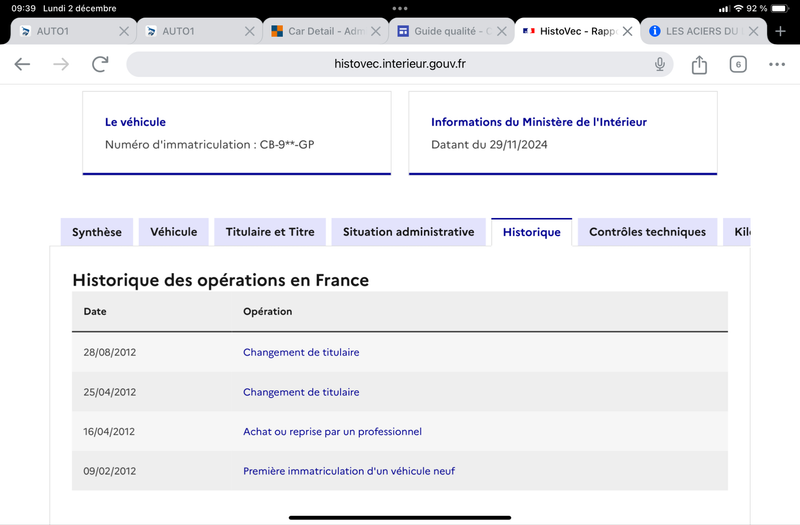Click the date 25/04/2012

[110, 392]
